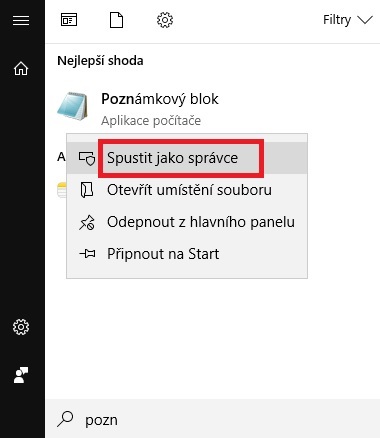Select the Apps filter icon
Viewport: 380px width, 438px height.
click(69, 20)
